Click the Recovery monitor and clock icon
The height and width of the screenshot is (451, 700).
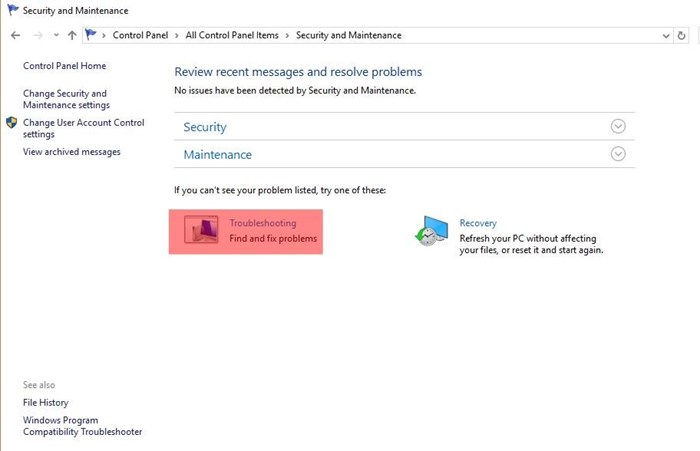(x=431, y=230)
